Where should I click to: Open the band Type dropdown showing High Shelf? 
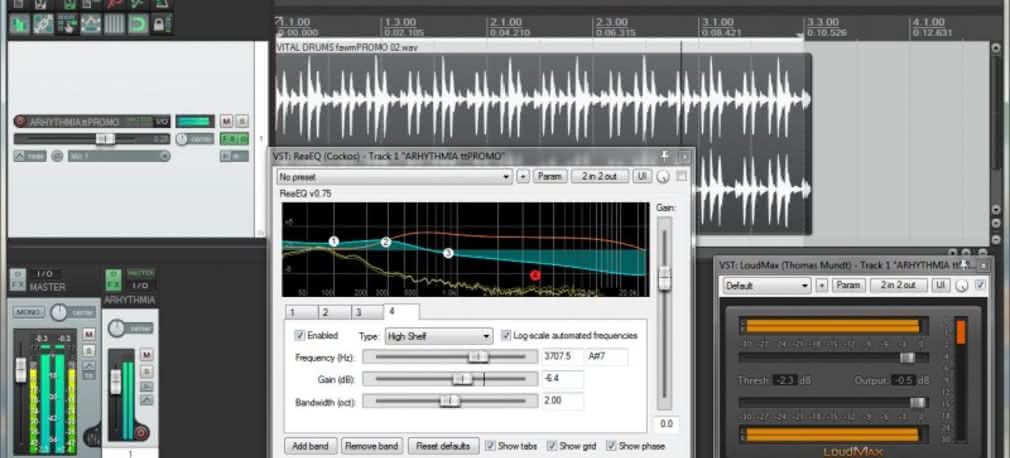point(439,336)
